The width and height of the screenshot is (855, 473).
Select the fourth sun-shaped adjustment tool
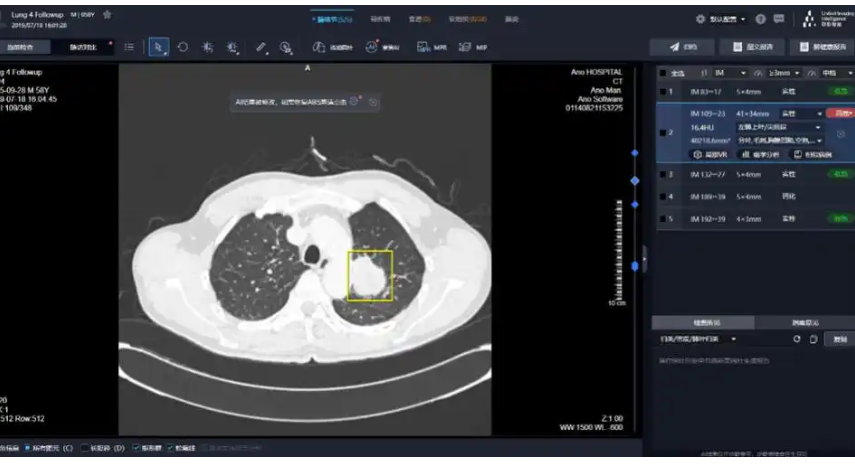tap(232, 48)
